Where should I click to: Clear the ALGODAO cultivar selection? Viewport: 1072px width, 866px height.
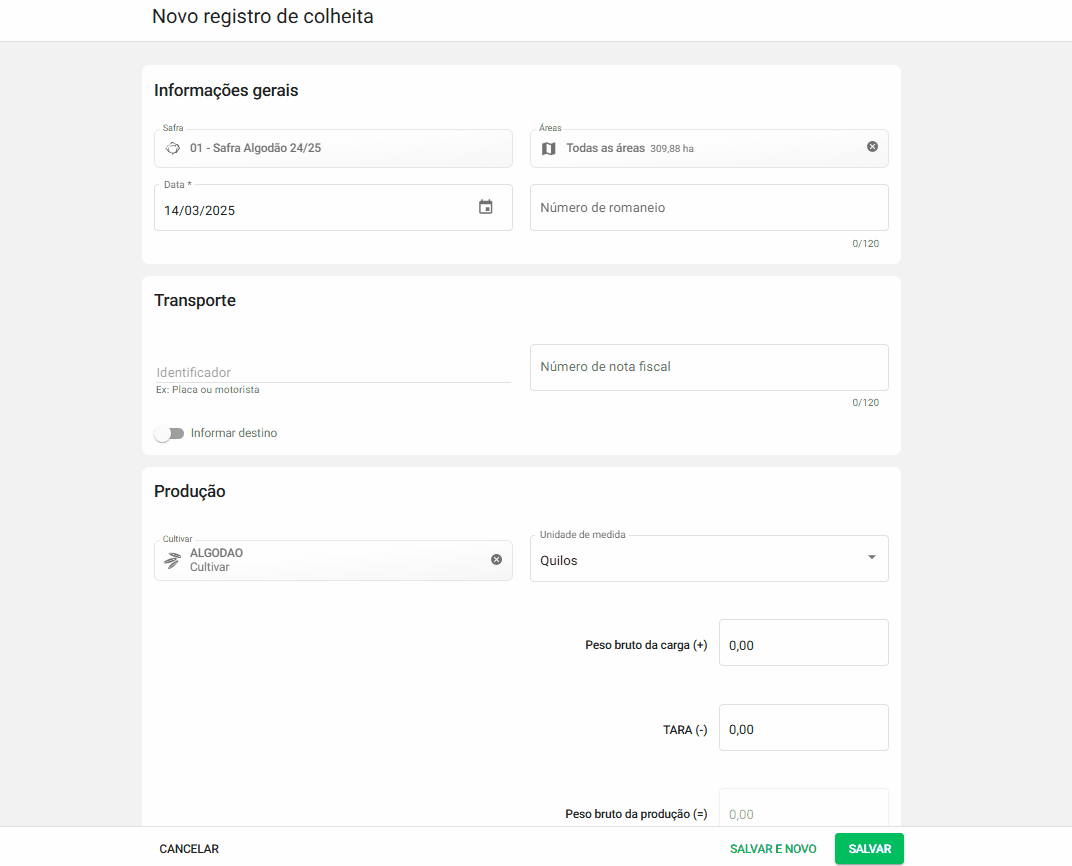pyautogui.click(x=496, y=560)
